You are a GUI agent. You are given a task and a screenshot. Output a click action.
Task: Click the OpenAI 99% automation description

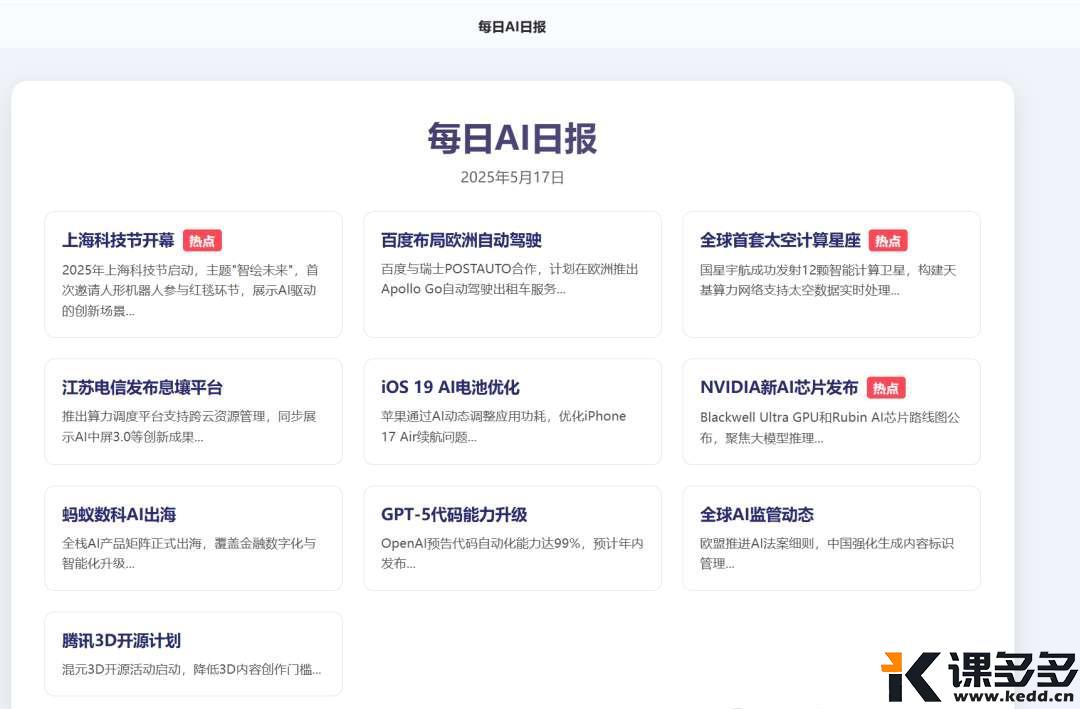[x=512, y=553]
